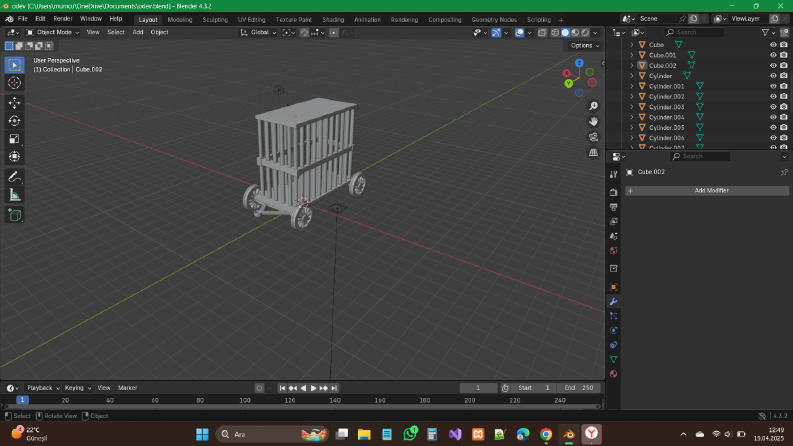This screenshot has width=793, height=446.
Task: Open the Scene properties tab
Action: click(x=613, y=236)
